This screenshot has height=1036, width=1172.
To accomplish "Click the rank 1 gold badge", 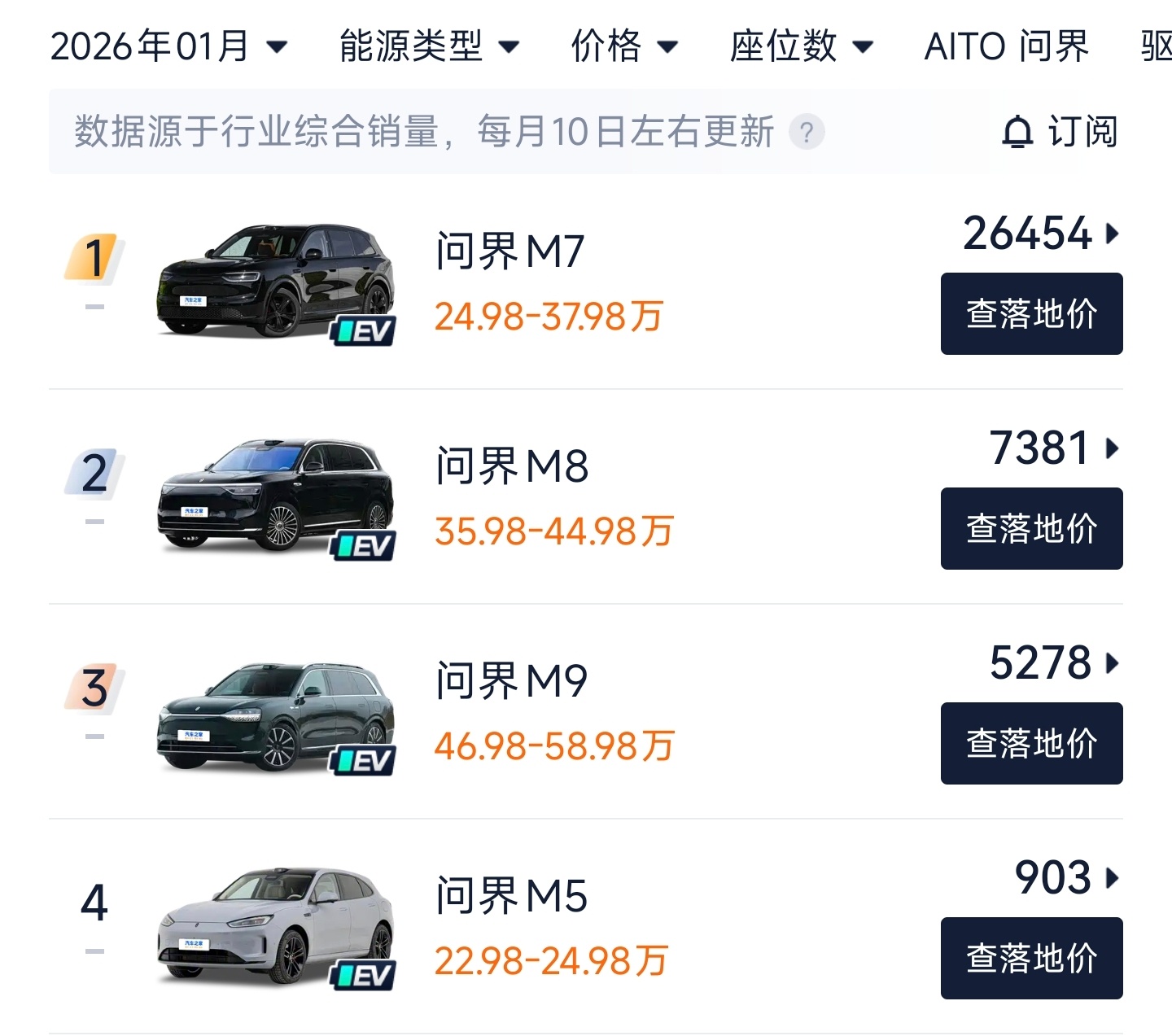I will pos(94,257).
